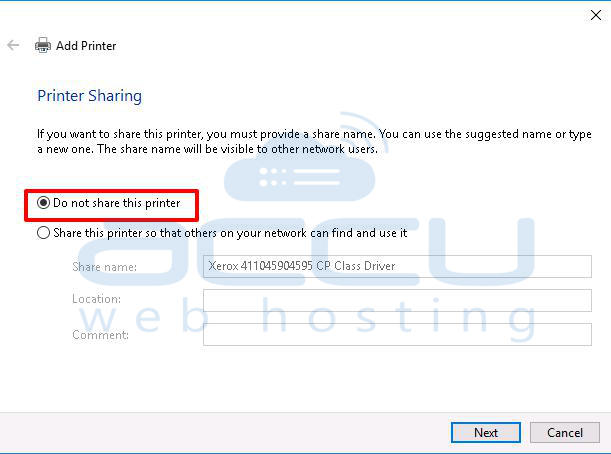Click the Share name label
611x454 pixels.
tap(104, 267)
